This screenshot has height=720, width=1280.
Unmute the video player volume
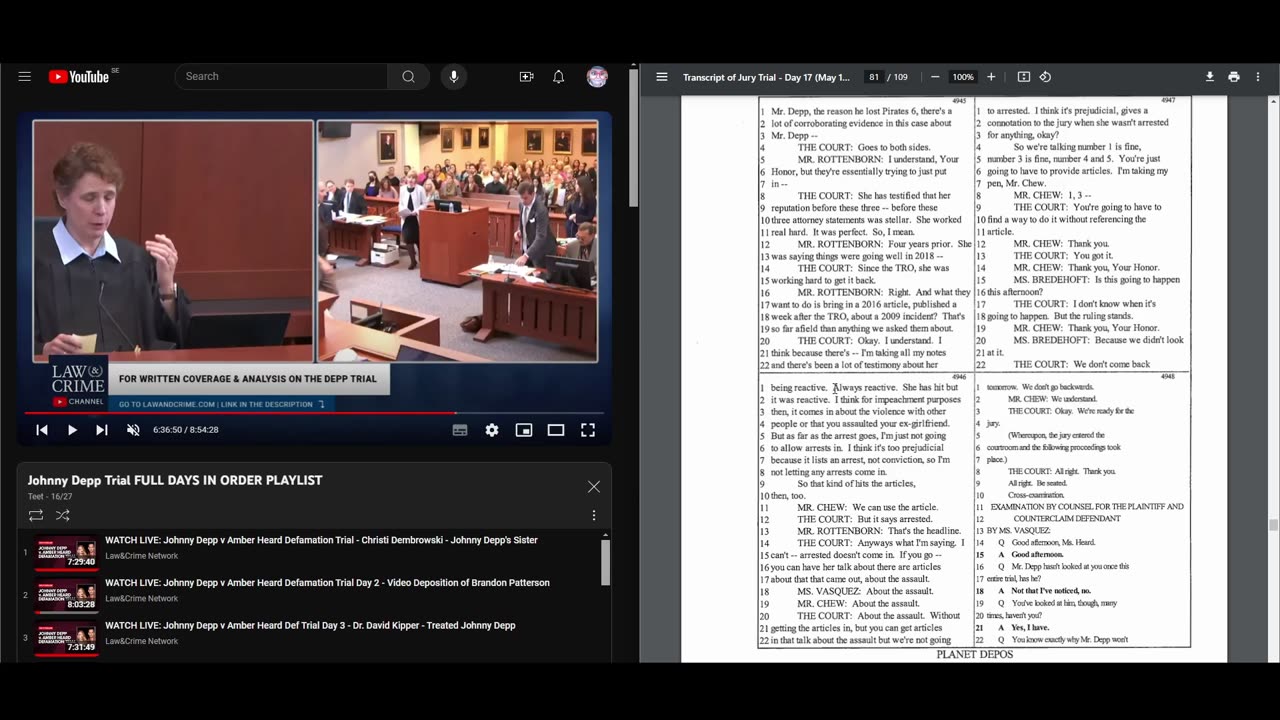point(133,430)
